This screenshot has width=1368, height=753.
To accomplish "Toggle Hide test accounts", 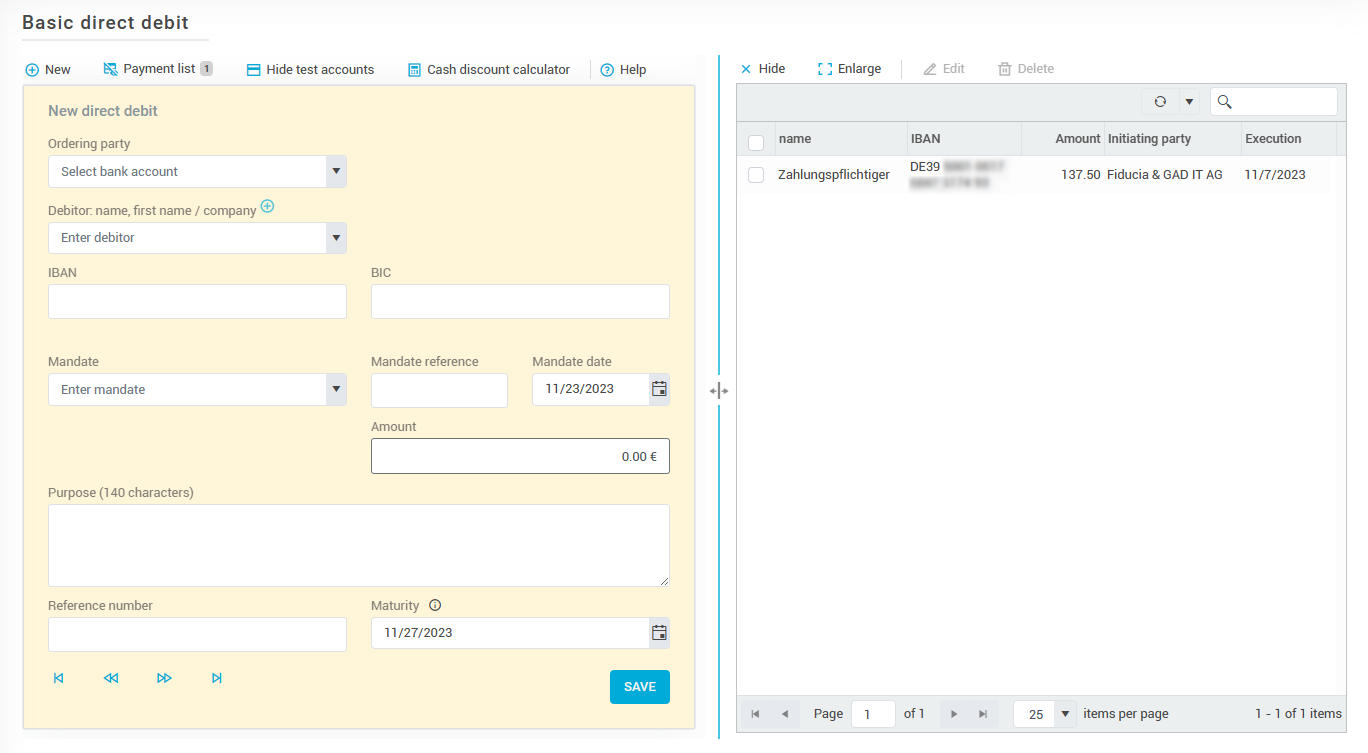I will coord(310,70).
